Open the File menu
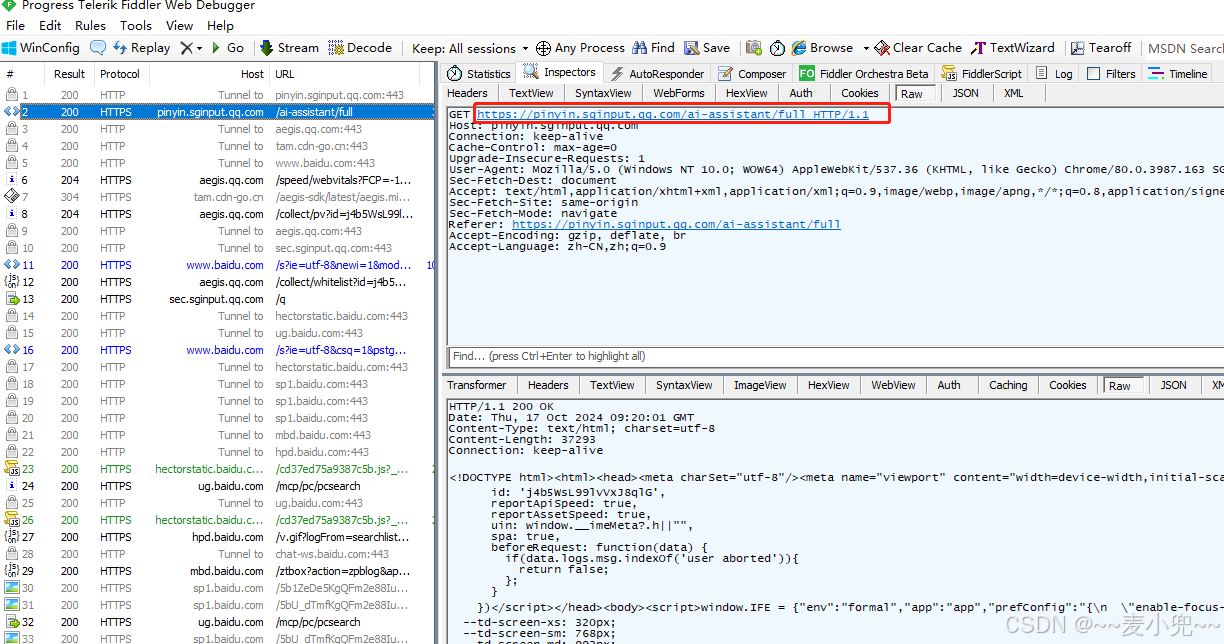 coord(16,25)
